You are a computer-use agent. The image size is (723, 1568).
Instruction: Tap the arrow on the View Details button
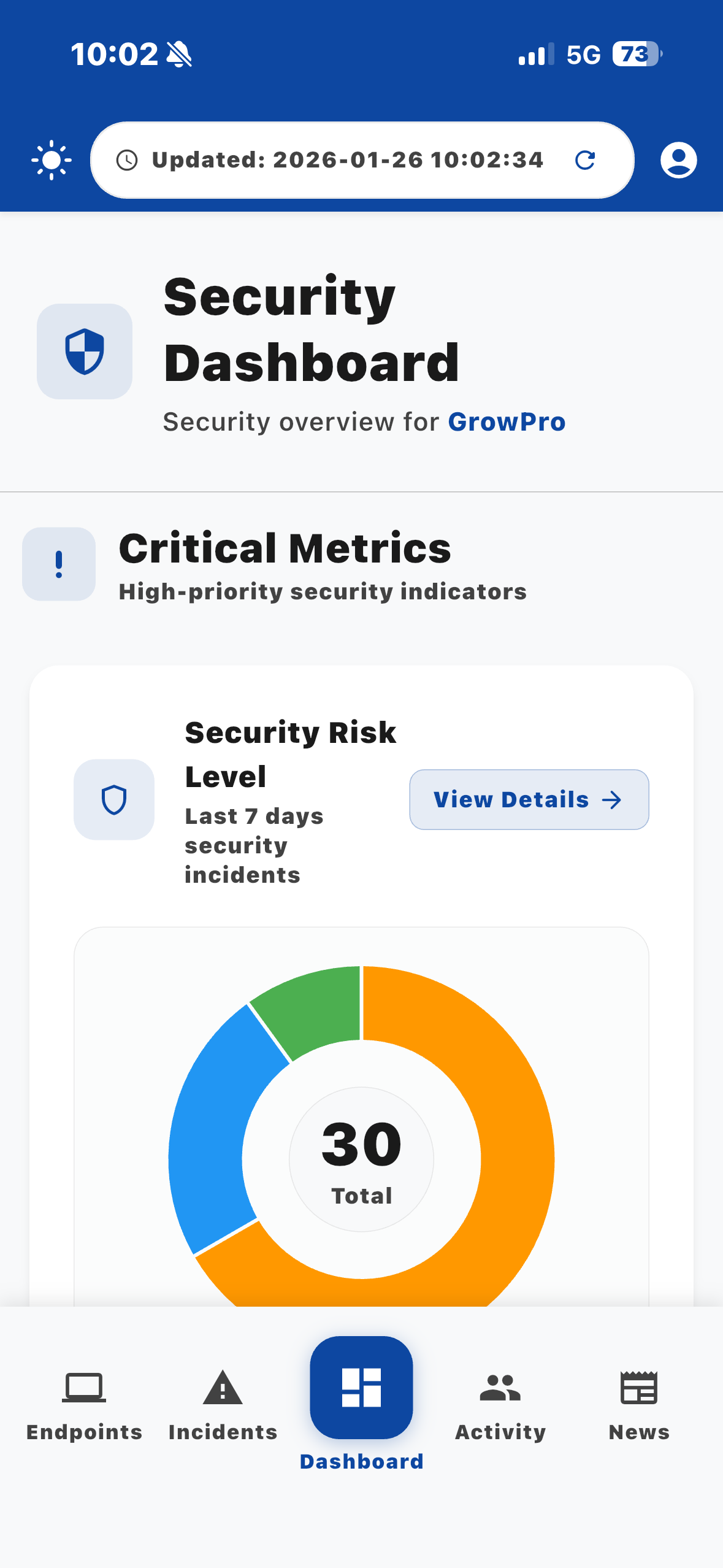(x=612, y=800)
